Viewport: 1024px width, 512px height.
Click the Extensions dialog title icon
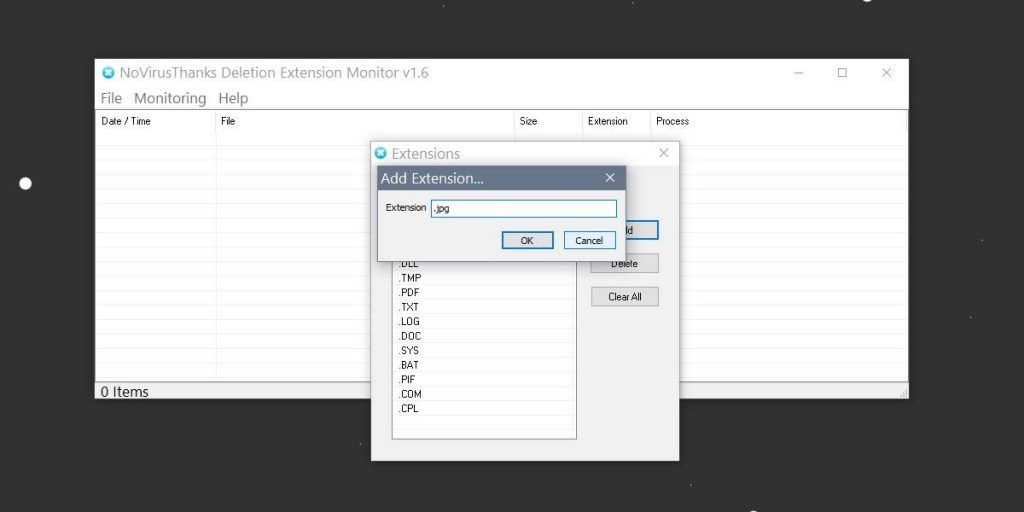click(380, 153)
